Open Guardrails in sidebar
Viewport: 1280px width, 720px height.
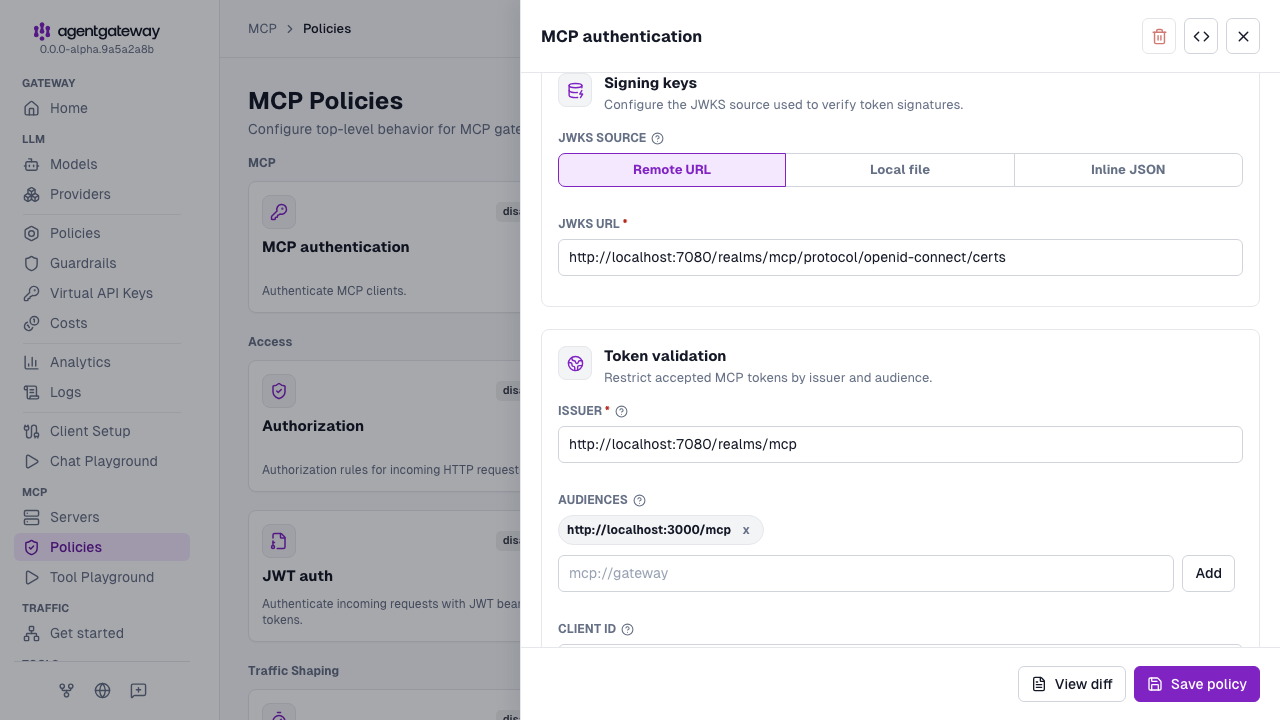pos(102,263)
